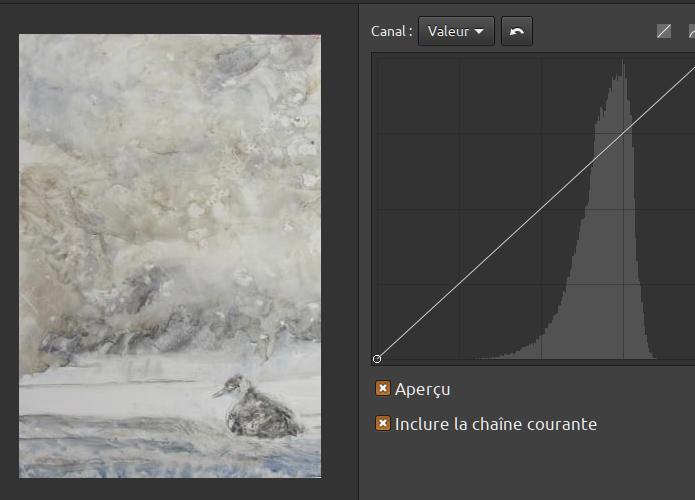
Task: Click the Aperçu label text
Action: (x=422, y=390)
